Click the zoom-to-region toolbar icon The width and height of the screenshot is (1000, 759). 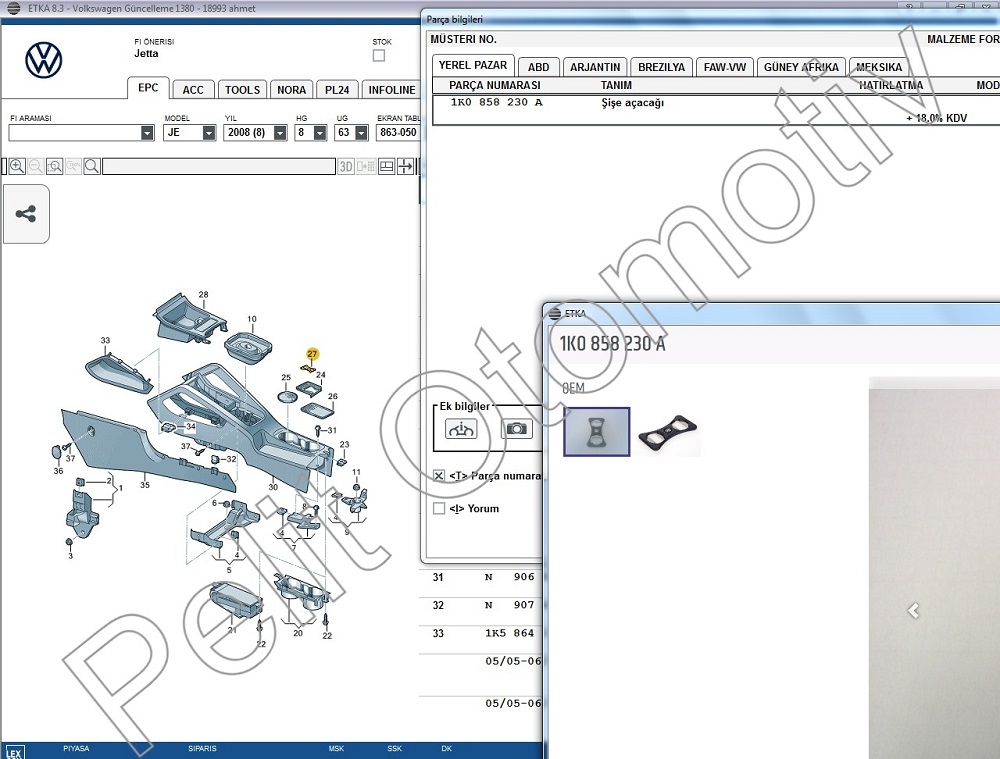click(55, 166)
